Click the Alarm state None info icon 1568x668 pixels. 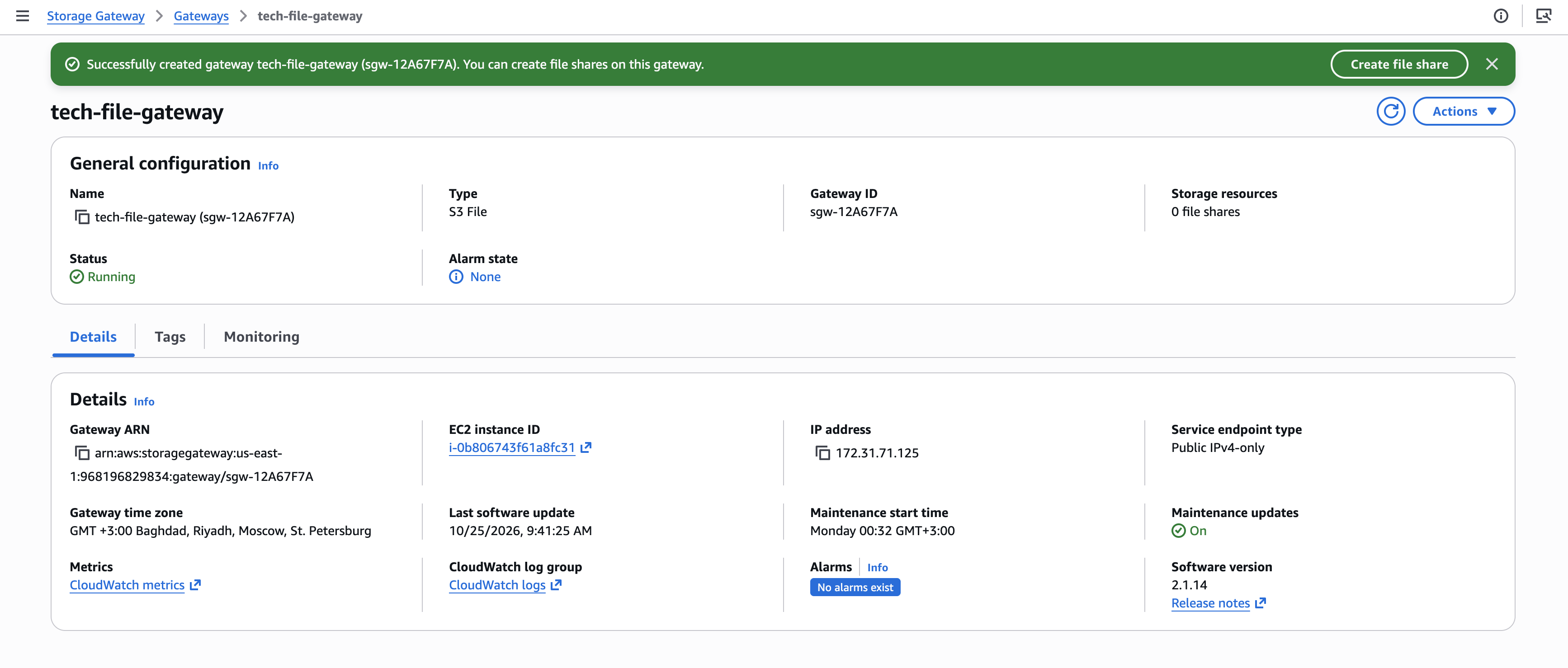coord(456,277)
